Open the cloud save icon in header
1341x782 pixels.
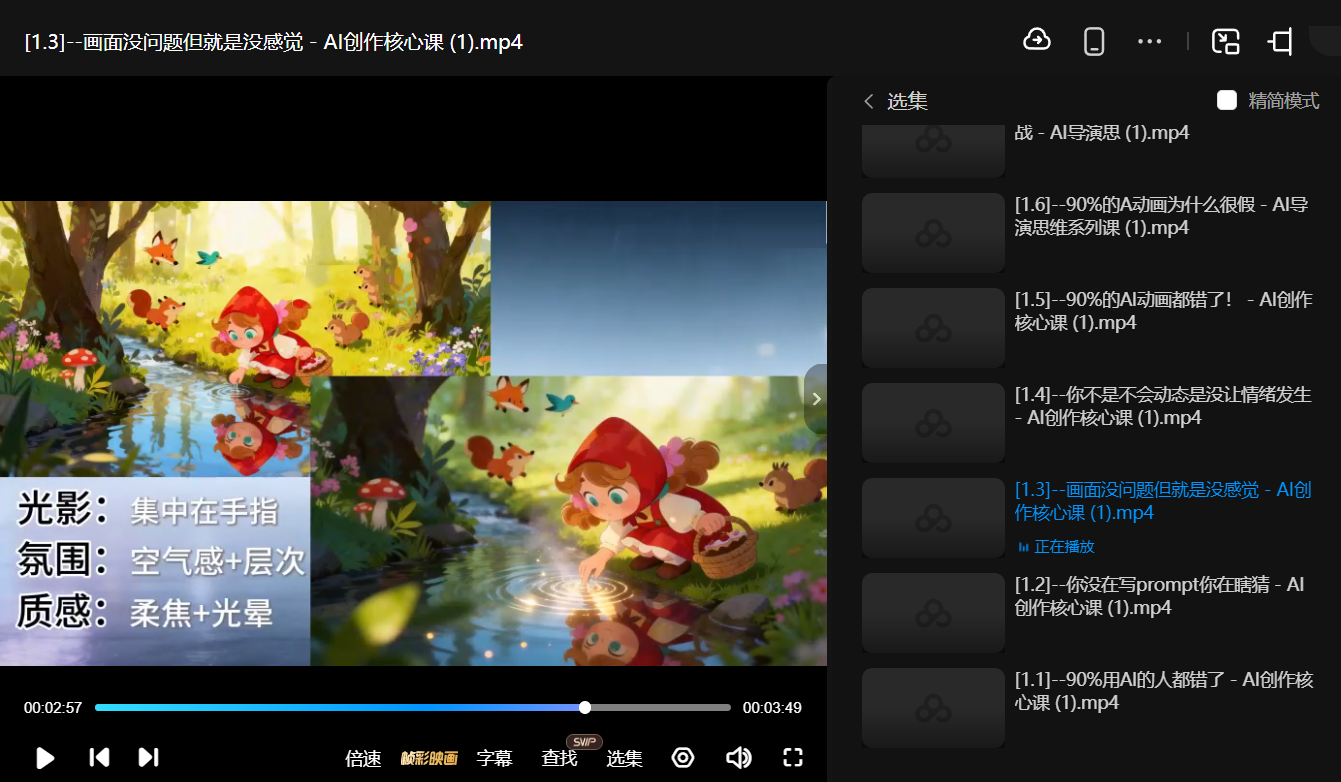pyautogui.click(x=1037, y=41)
